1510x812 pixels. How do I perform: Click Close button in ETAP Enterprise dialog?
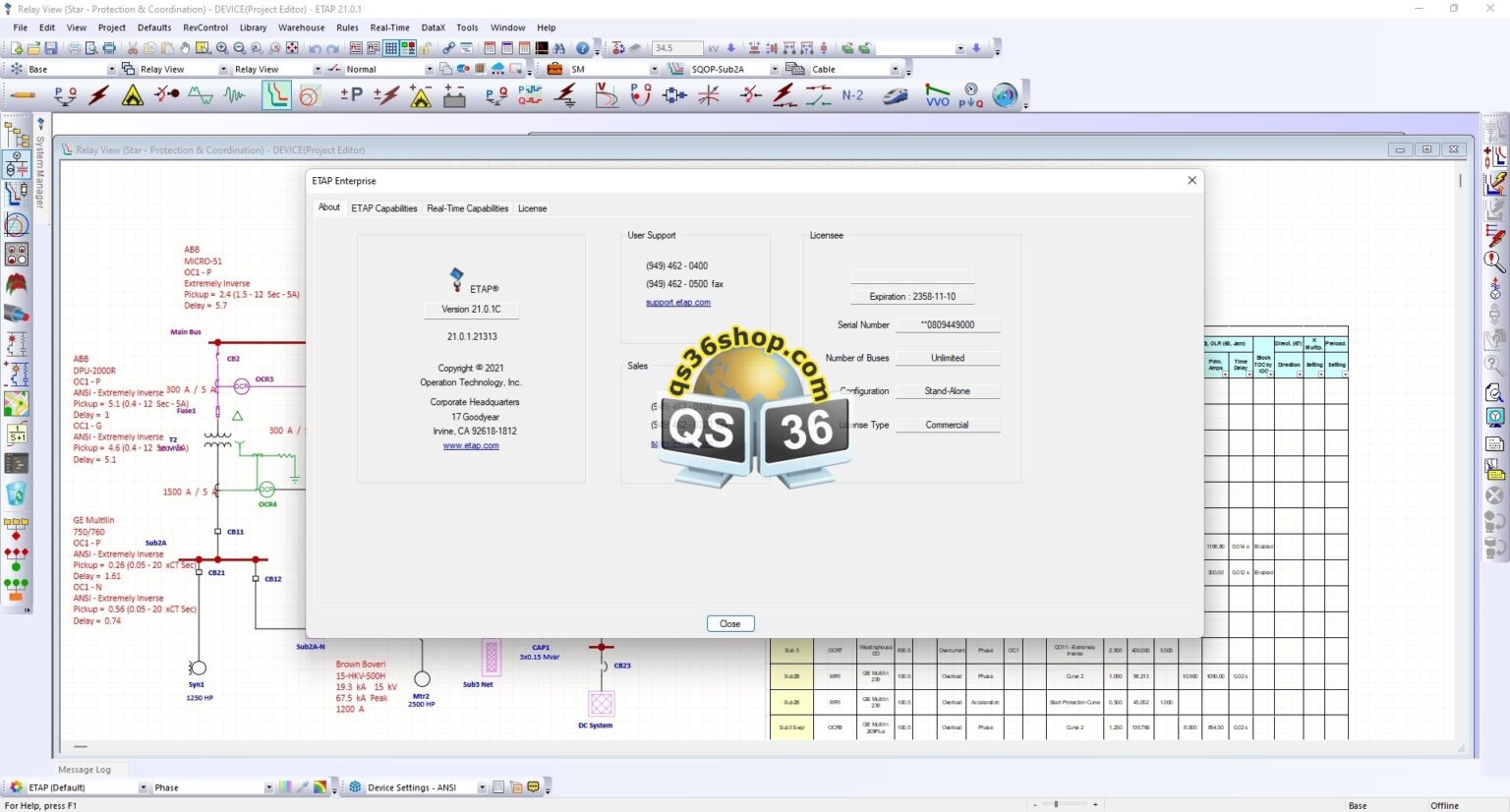[x=729, y=623]
